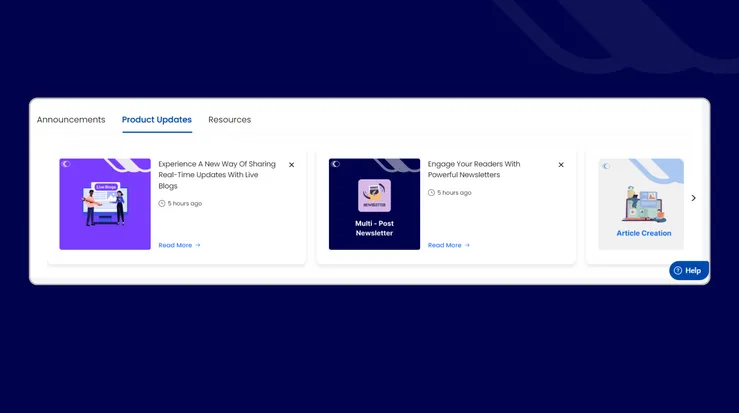Click the clock icon on Newsletters card
The height and width of the screenshot is (413, 739).
point(432,192)
